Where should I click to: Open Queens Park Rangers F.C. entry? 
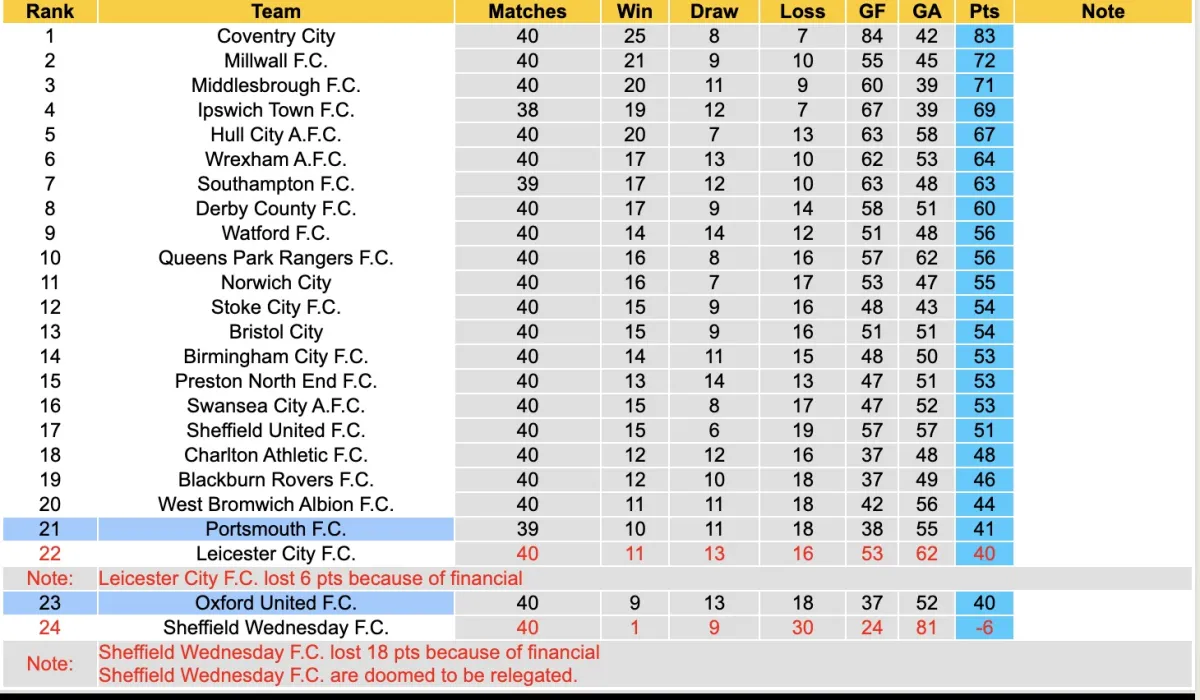click(x=276, y=258)
